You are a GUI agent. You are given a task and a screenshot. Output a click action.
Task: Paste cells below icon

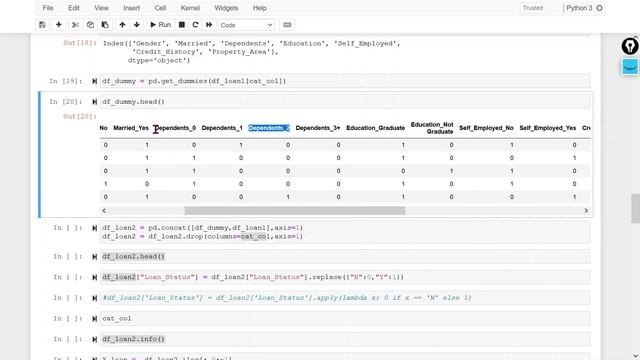click(x=105, y=25)
